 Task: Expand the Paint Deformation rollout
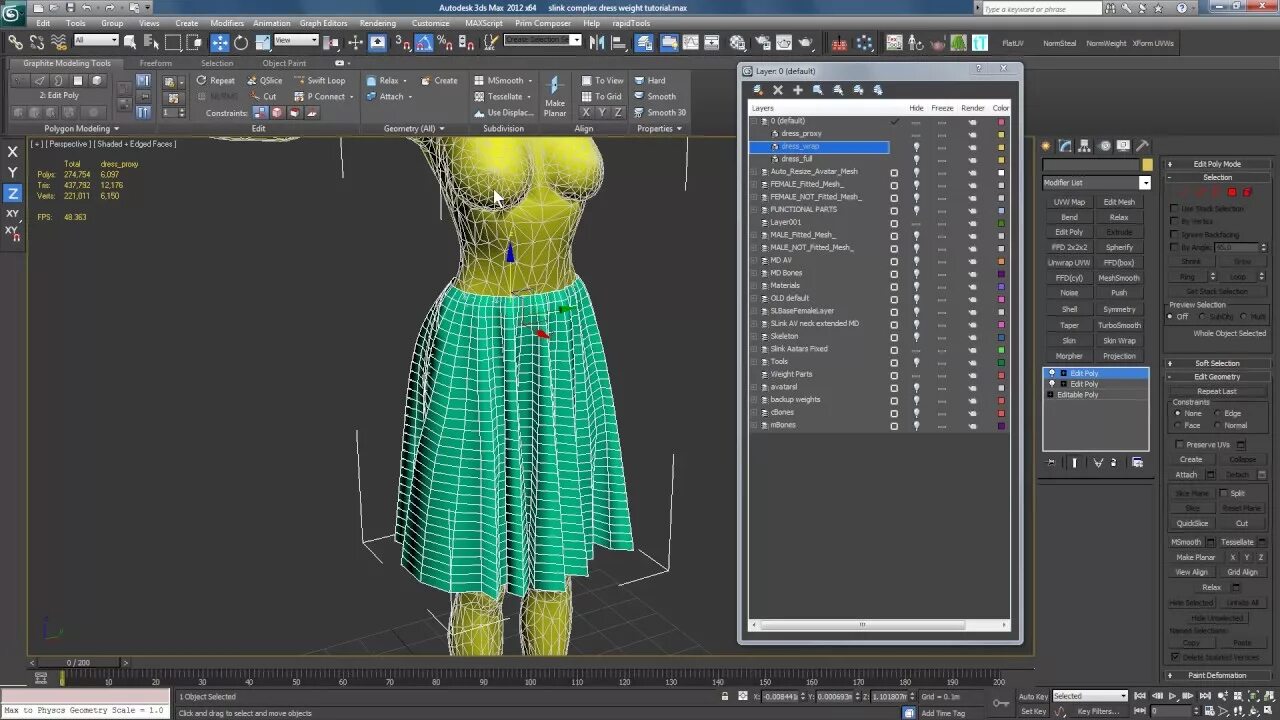pos(1217,675)
